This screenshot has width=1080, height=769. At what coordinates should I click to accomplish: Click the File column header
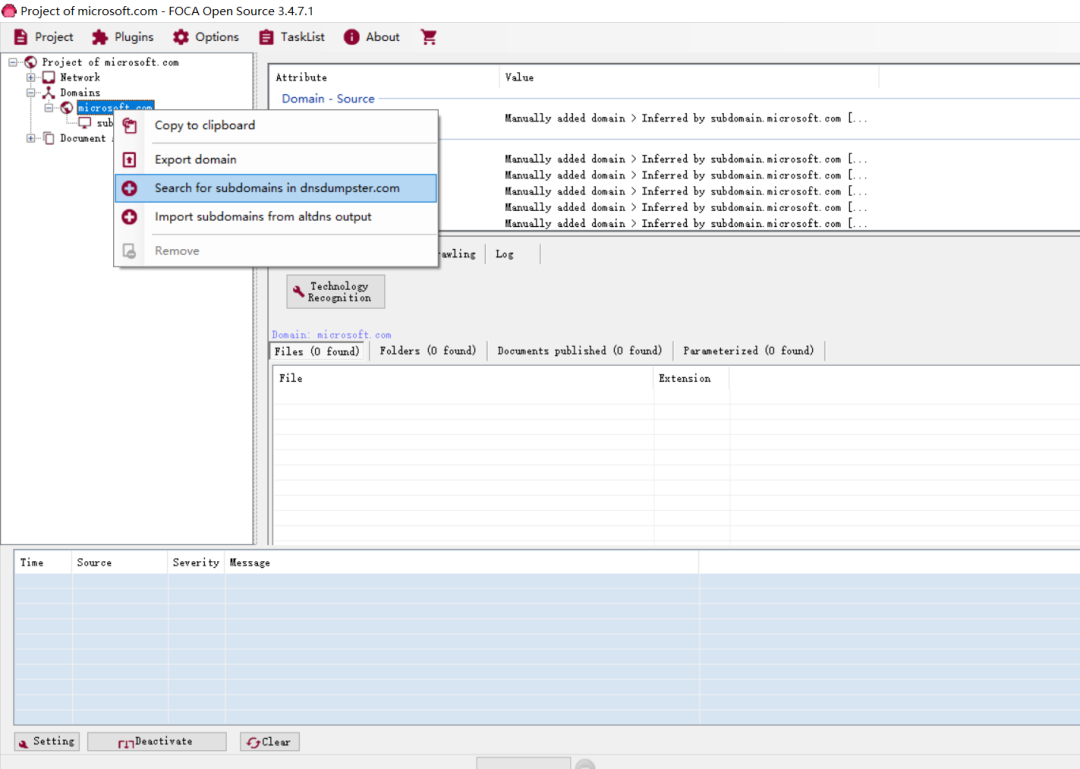tap(463, 378)
